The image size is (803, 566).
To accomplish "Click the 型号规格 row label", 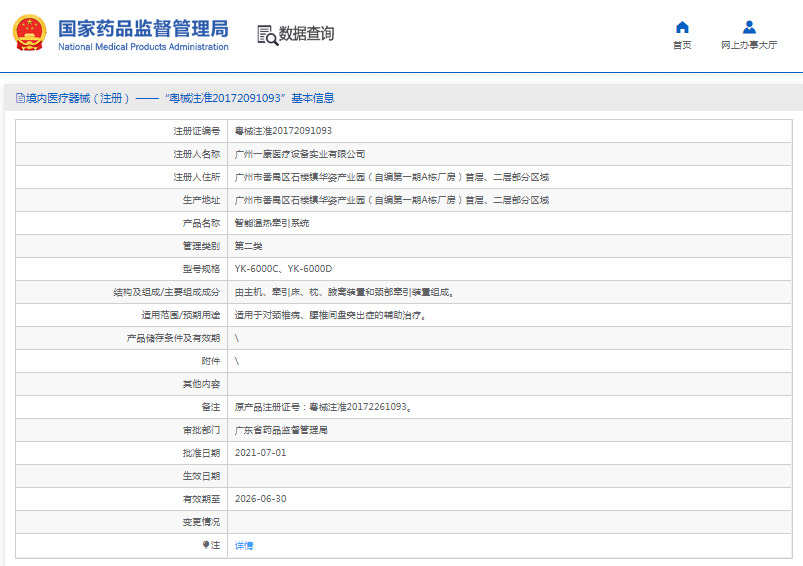I will tap(201, 269).
